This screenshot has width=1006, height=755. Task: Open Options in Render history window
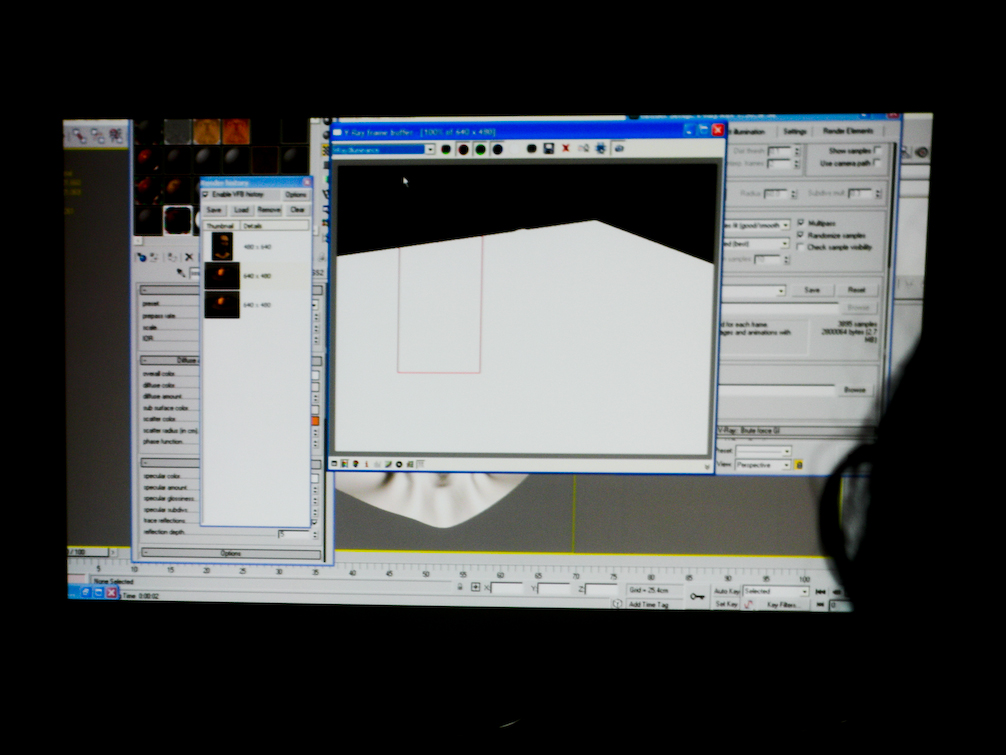click(x=296, y=194)
